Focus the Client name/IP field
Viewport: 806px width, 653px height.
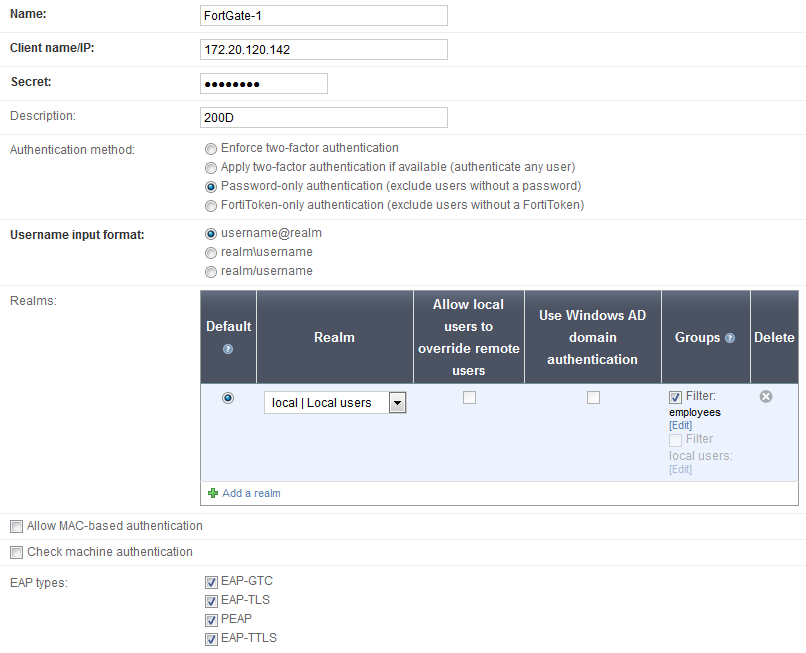tap(324, 50)
